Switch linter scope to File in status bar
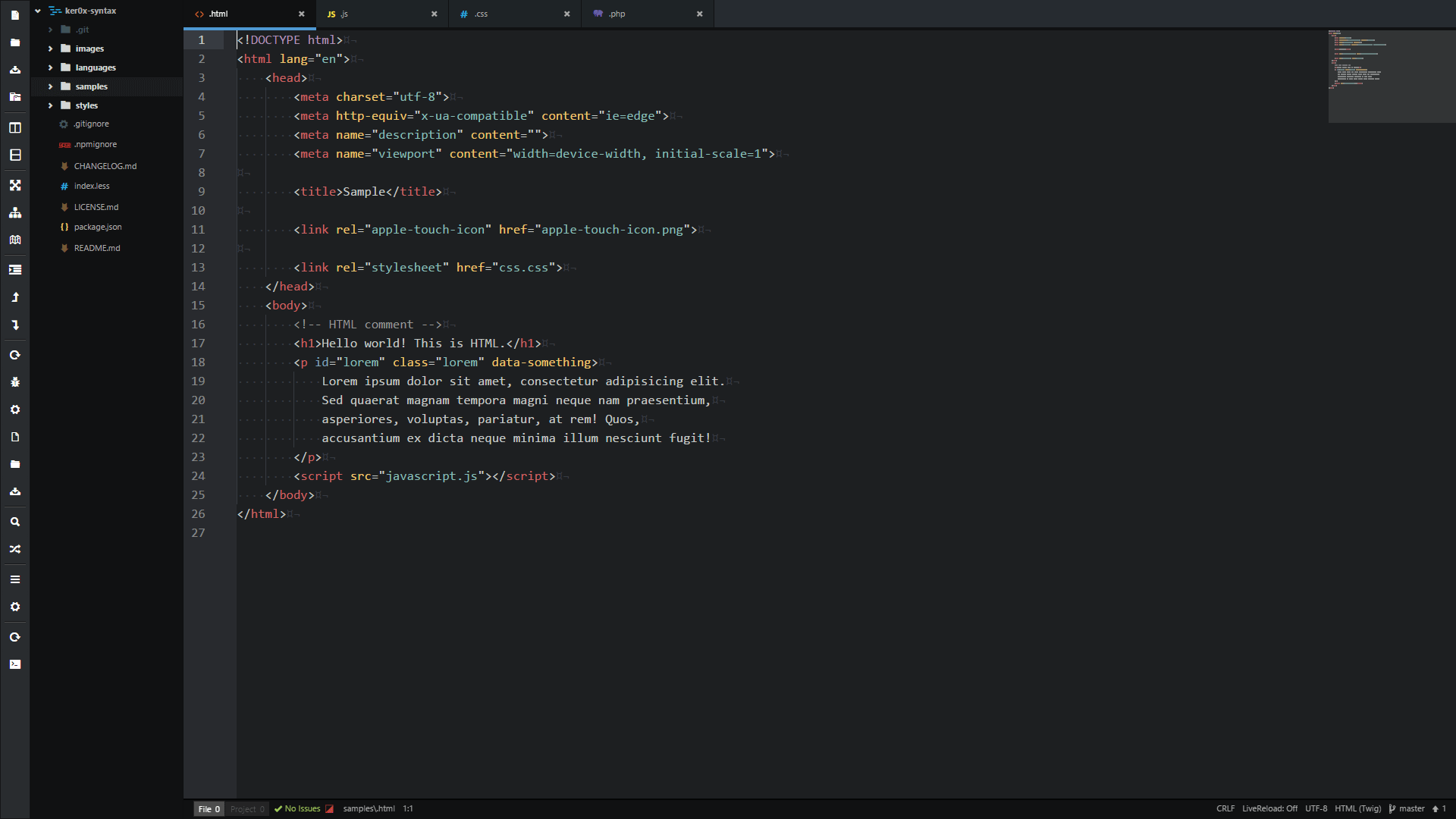1456x819 pixels. tap(209, 809)
